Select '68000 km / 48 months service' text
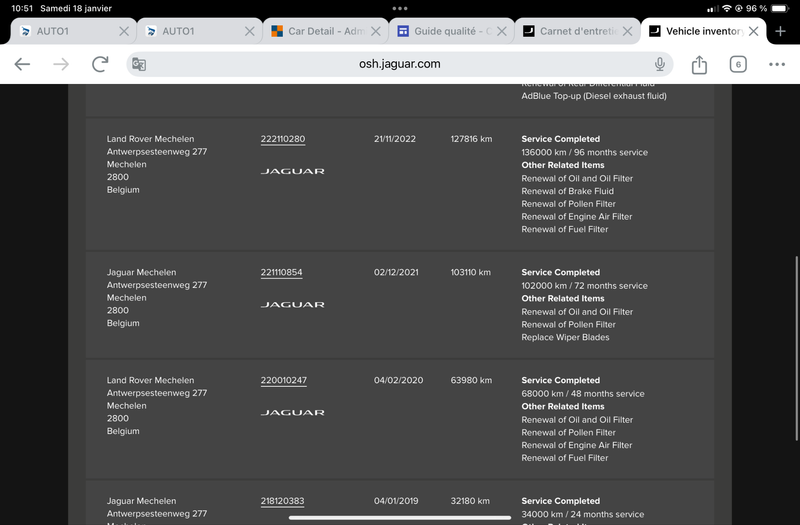Image resolution: width=800 pixels, height=525 pixels. 583,393
